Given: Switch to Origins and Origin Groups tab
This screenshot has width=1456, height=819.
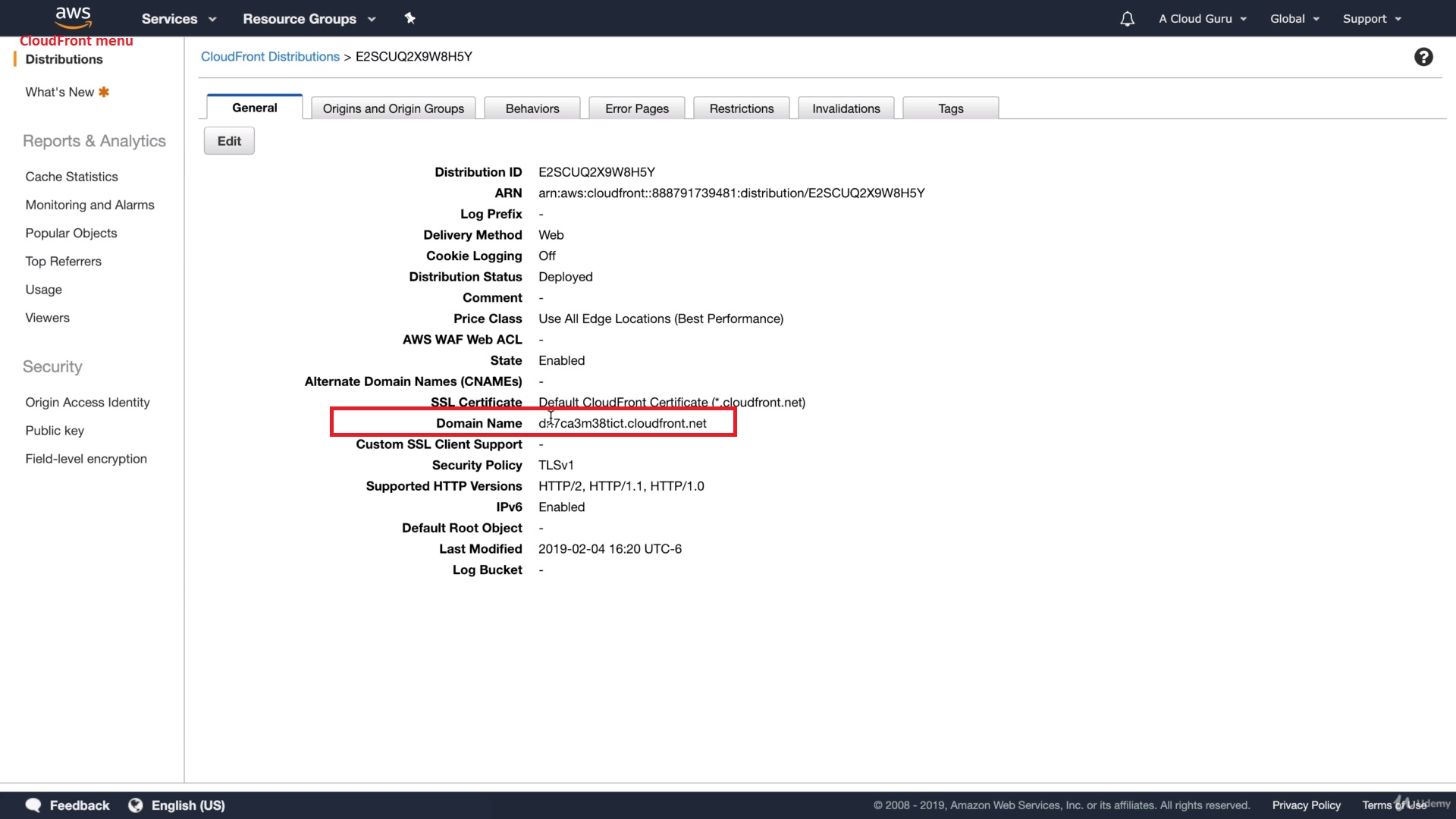Looking at the screenshot, I should (x=393, y=108).
